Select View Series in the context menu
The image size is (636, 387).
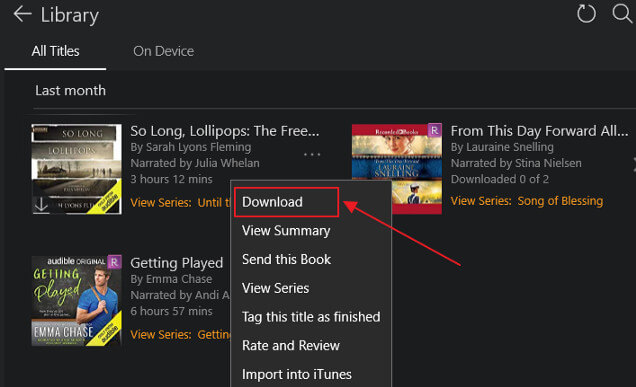click(x=275, y=288)
